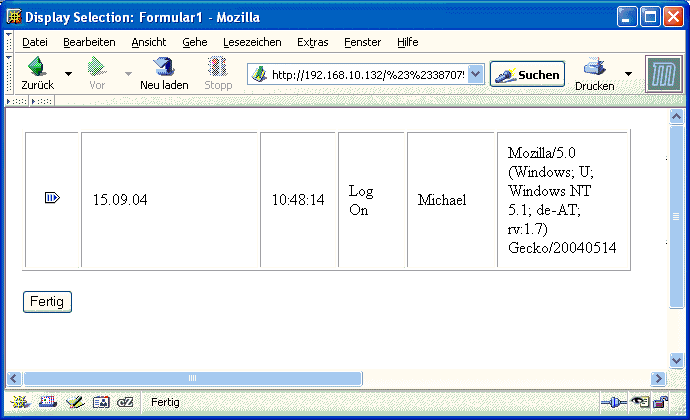
Task: Open Composer icon in the status bar
Action: [74, 402]
